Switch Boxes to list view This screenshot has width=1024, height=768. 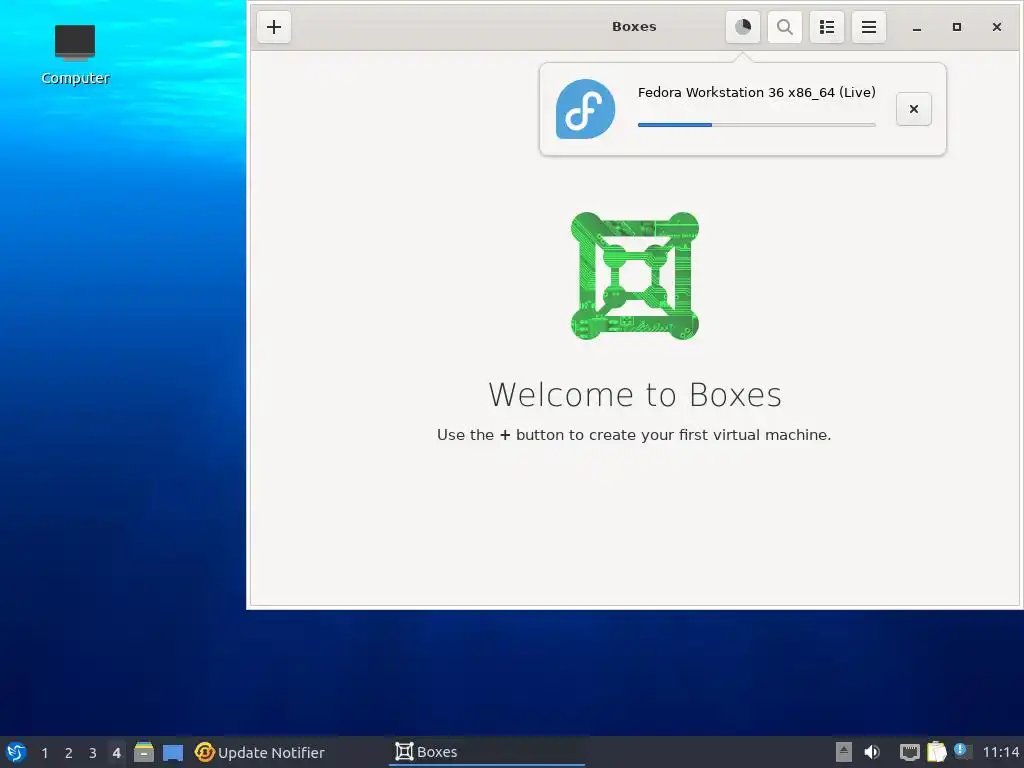coord(827,27)
